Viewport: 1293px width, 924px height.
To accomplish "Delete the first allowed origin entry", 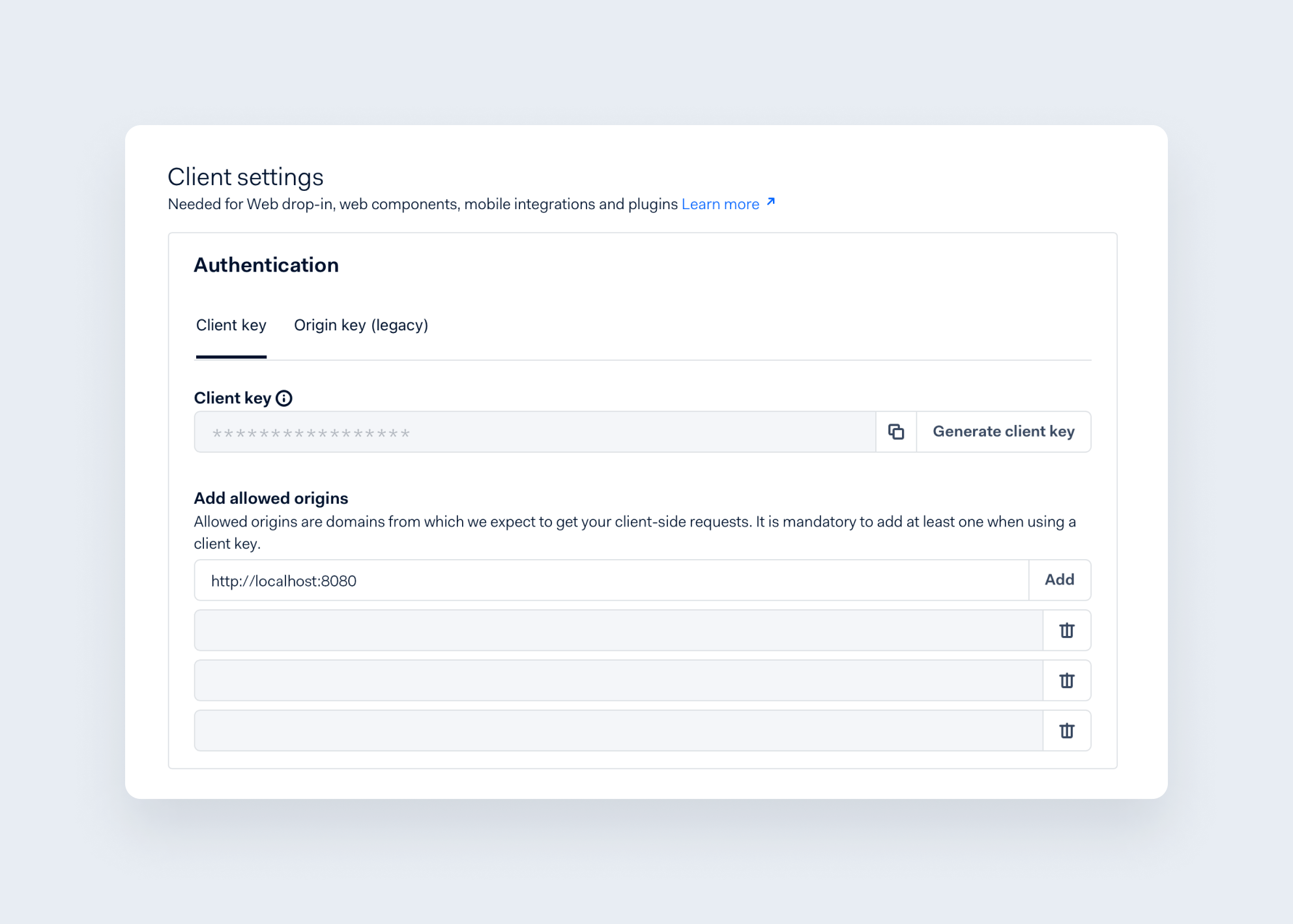I will click(1066, 630).
